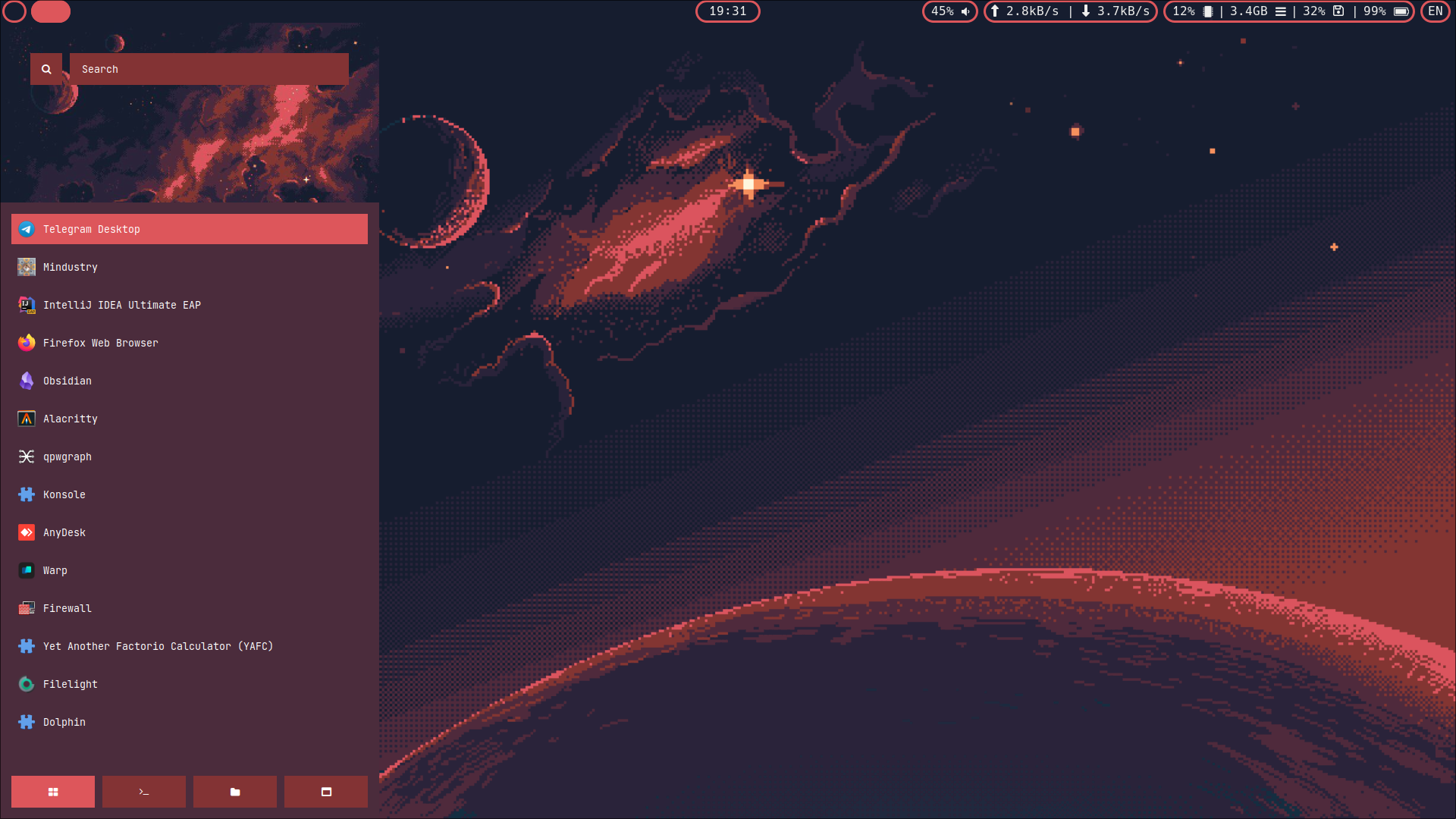Click the qpwgraph icon

coord(27,457)
